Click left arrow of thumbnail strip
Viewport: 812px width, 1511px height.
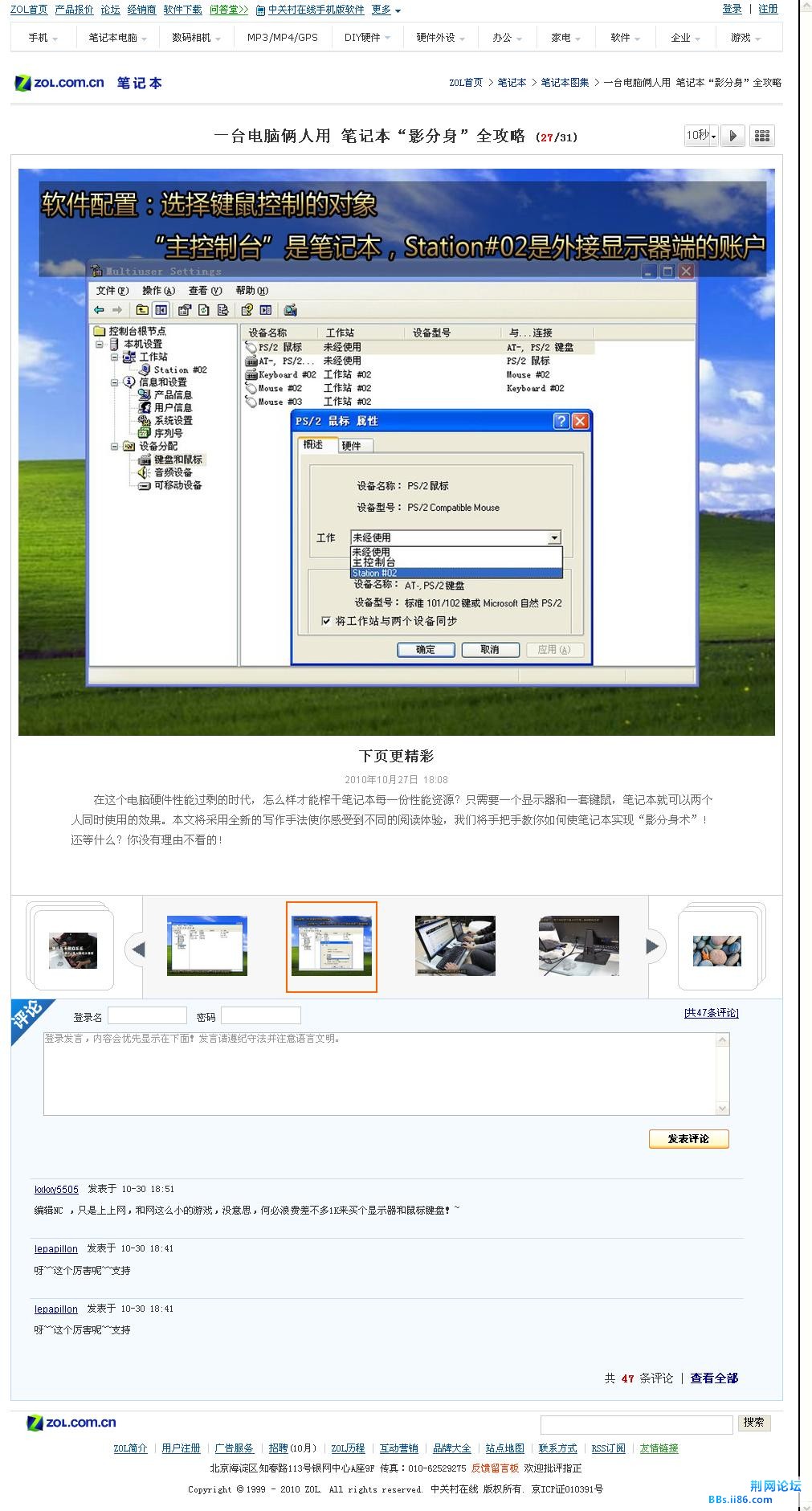click(x=137, y=949)
